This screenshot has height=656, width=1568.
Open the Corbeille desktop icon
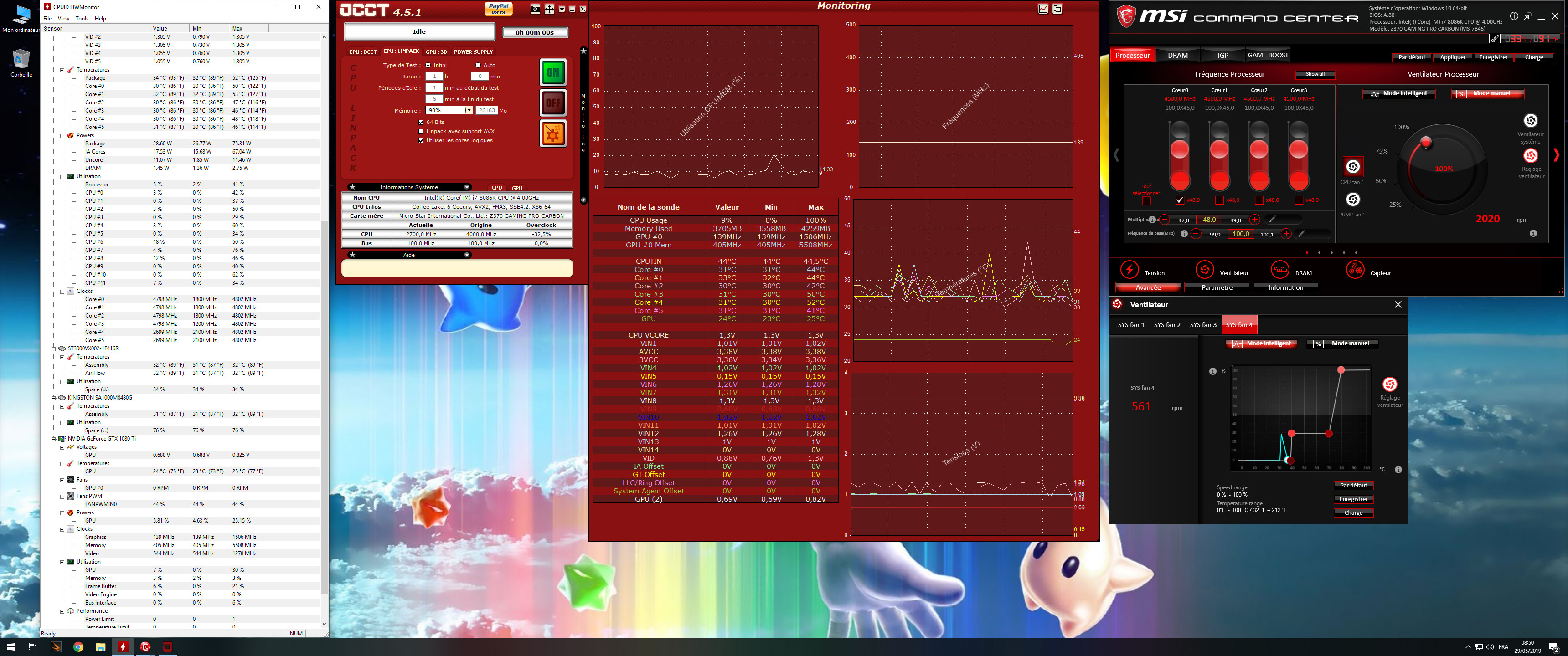(21, 63)
